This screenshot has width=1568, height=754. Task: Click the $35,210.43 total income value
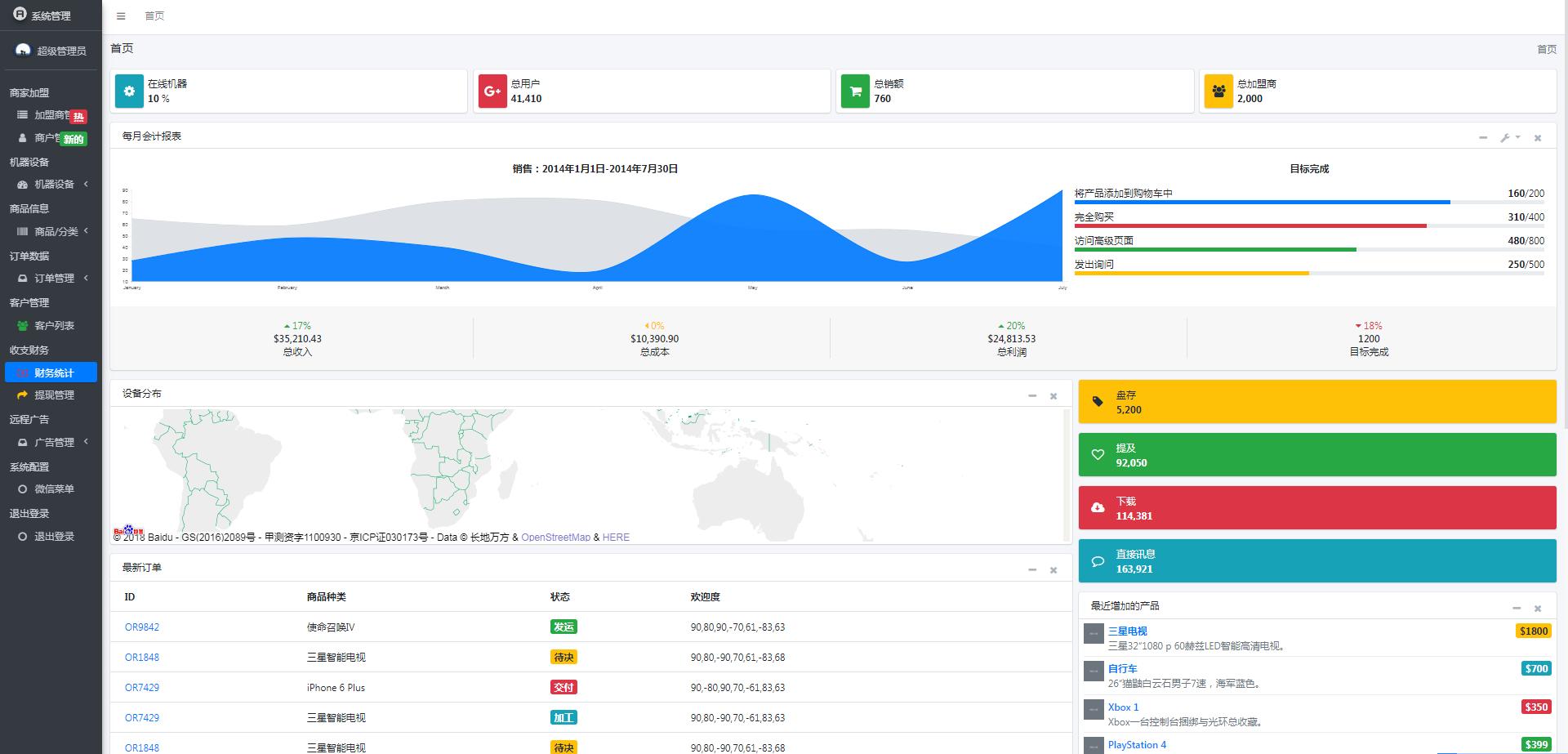click(x=297, y=339)
